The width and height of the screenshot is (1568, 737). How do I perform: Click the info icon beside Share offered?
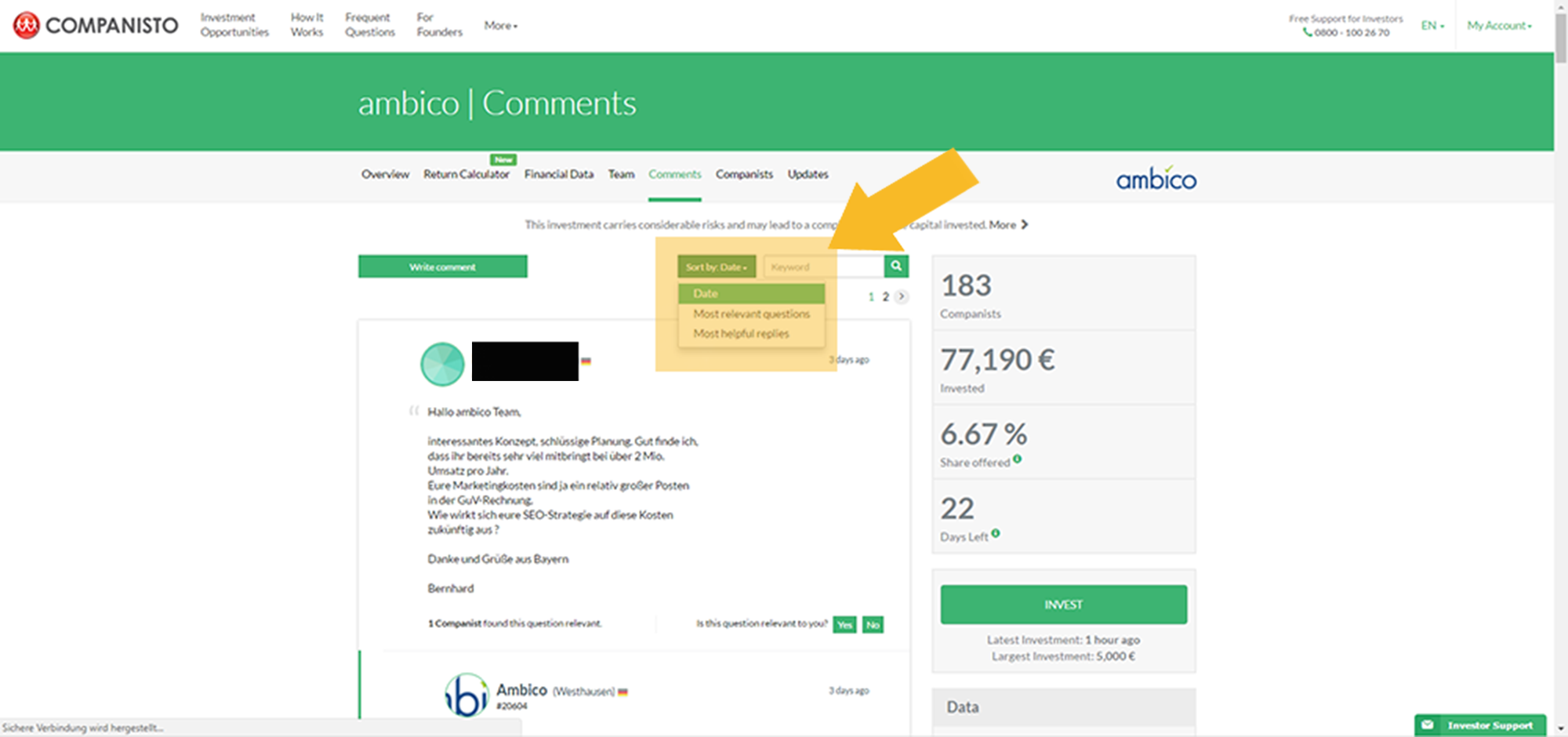1017,459
